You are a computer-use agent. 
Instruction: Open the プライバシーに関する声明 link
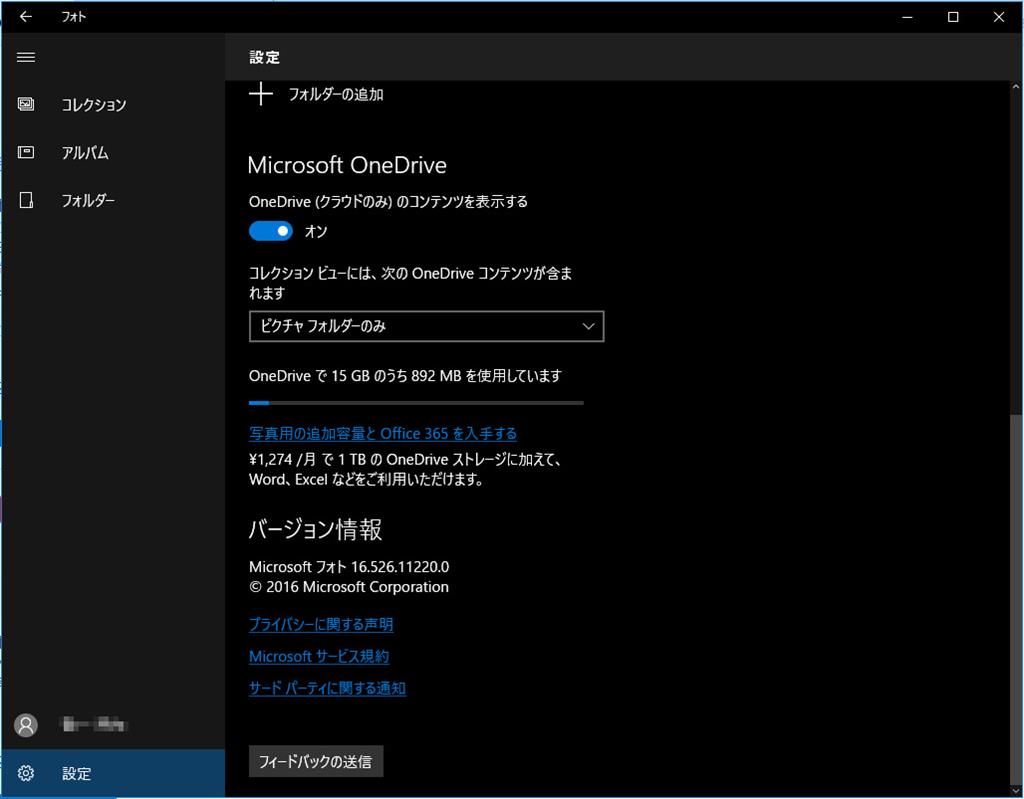tap(321, 625)
